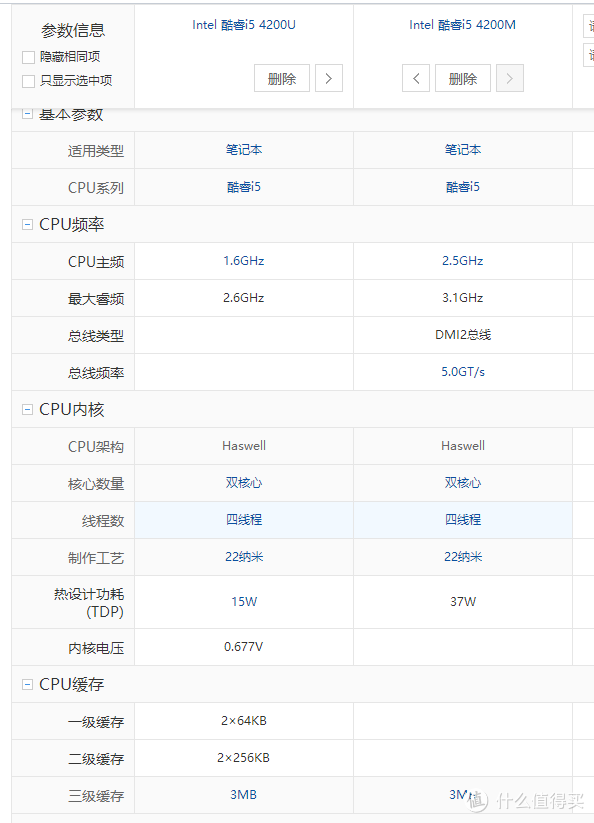The width and height of the screenshot is (594, 823).
Task: Click the 线程数 row label
Action: (x=103, y=521)
